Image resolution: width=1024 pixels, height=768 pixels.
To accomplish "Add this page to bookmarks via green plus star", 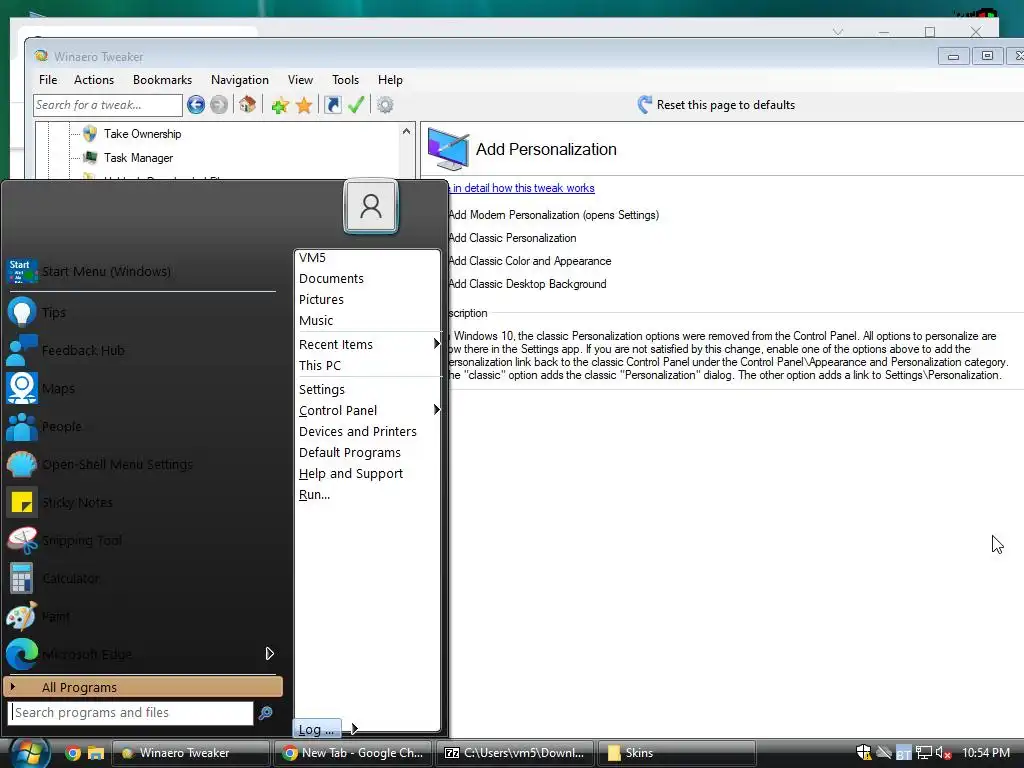I will 280,105.
